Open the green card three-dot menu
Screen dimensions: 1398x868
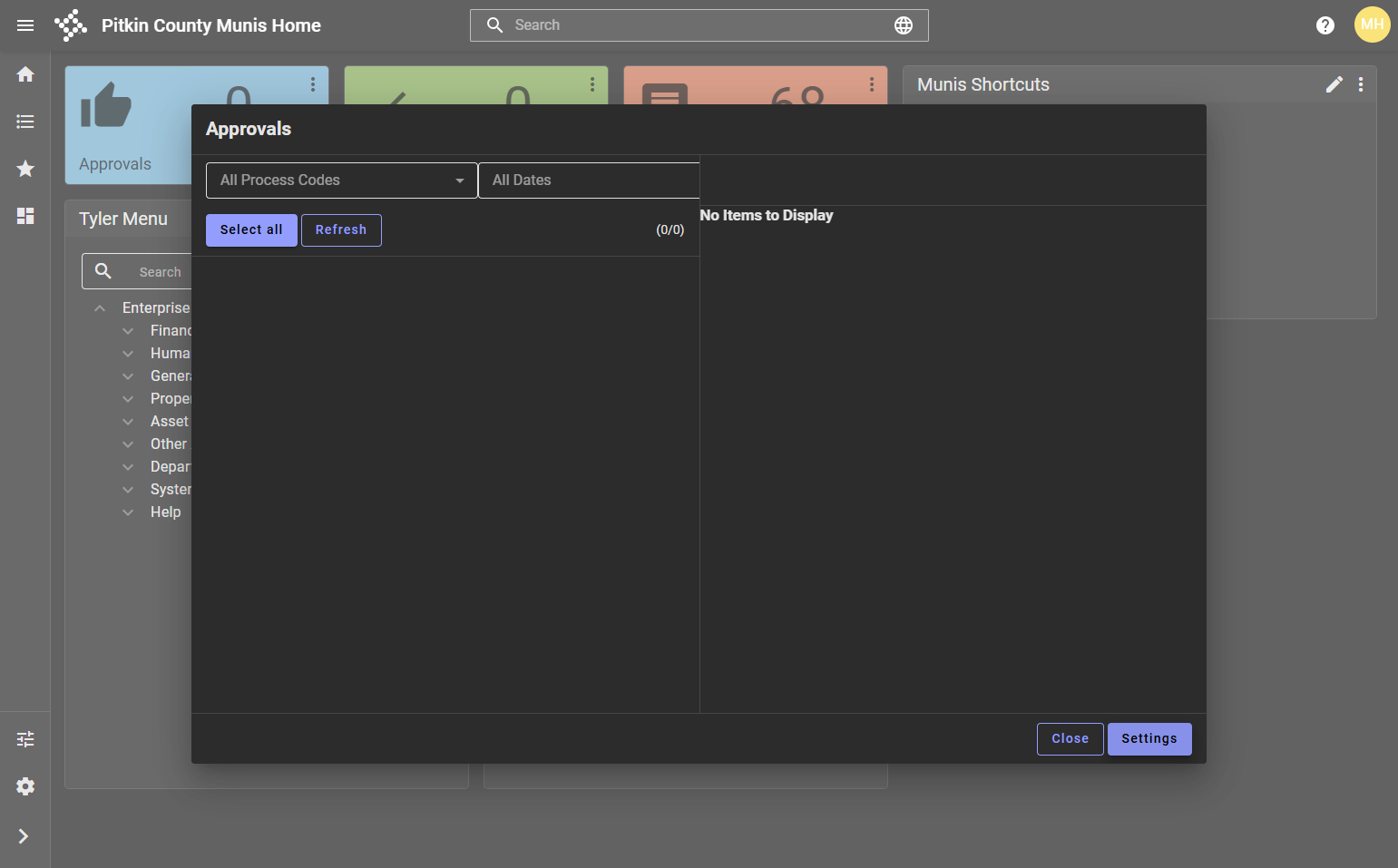click(x=592, y=84)
